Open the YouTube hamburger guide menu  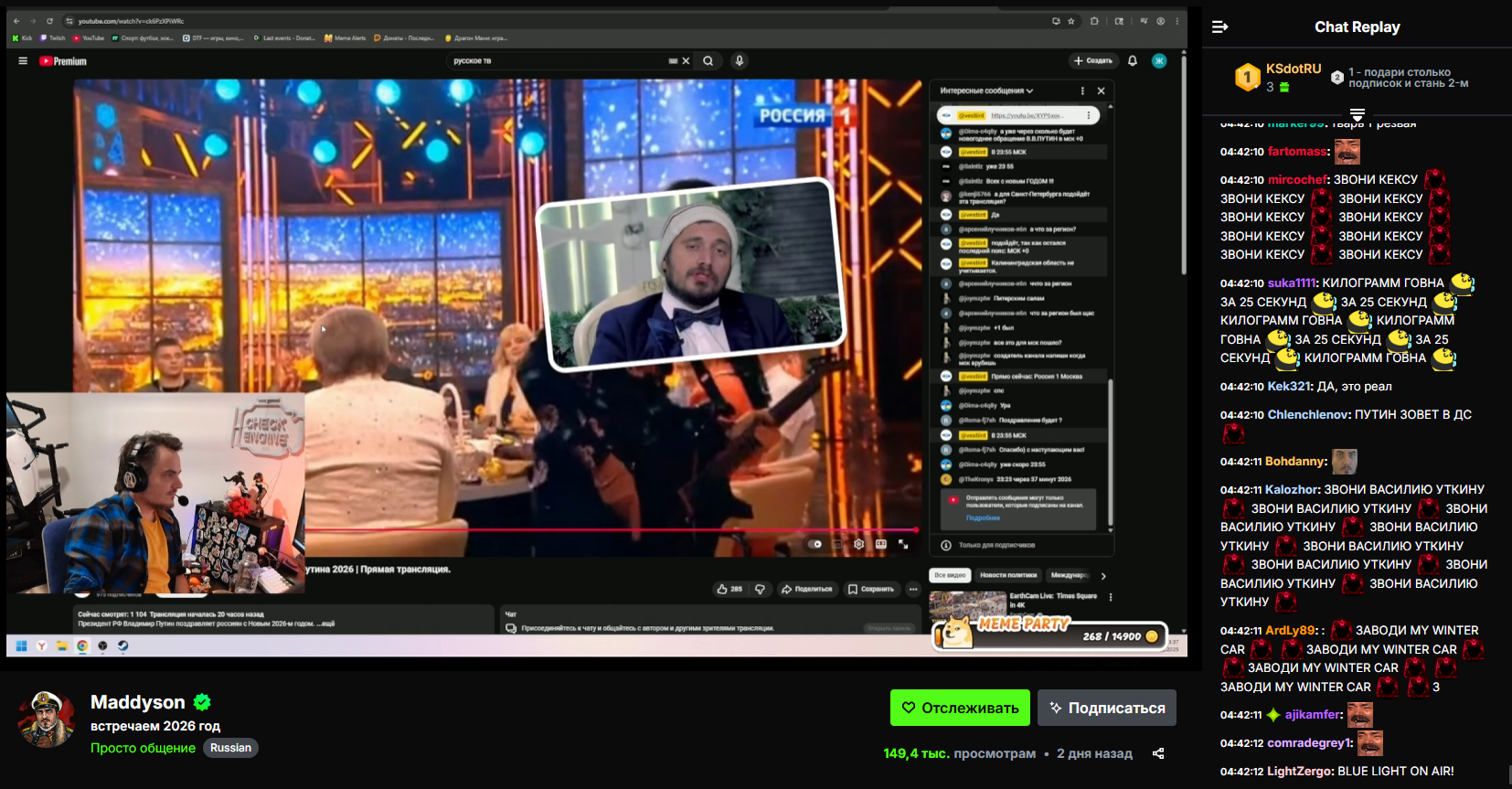[x=23, y=61]
